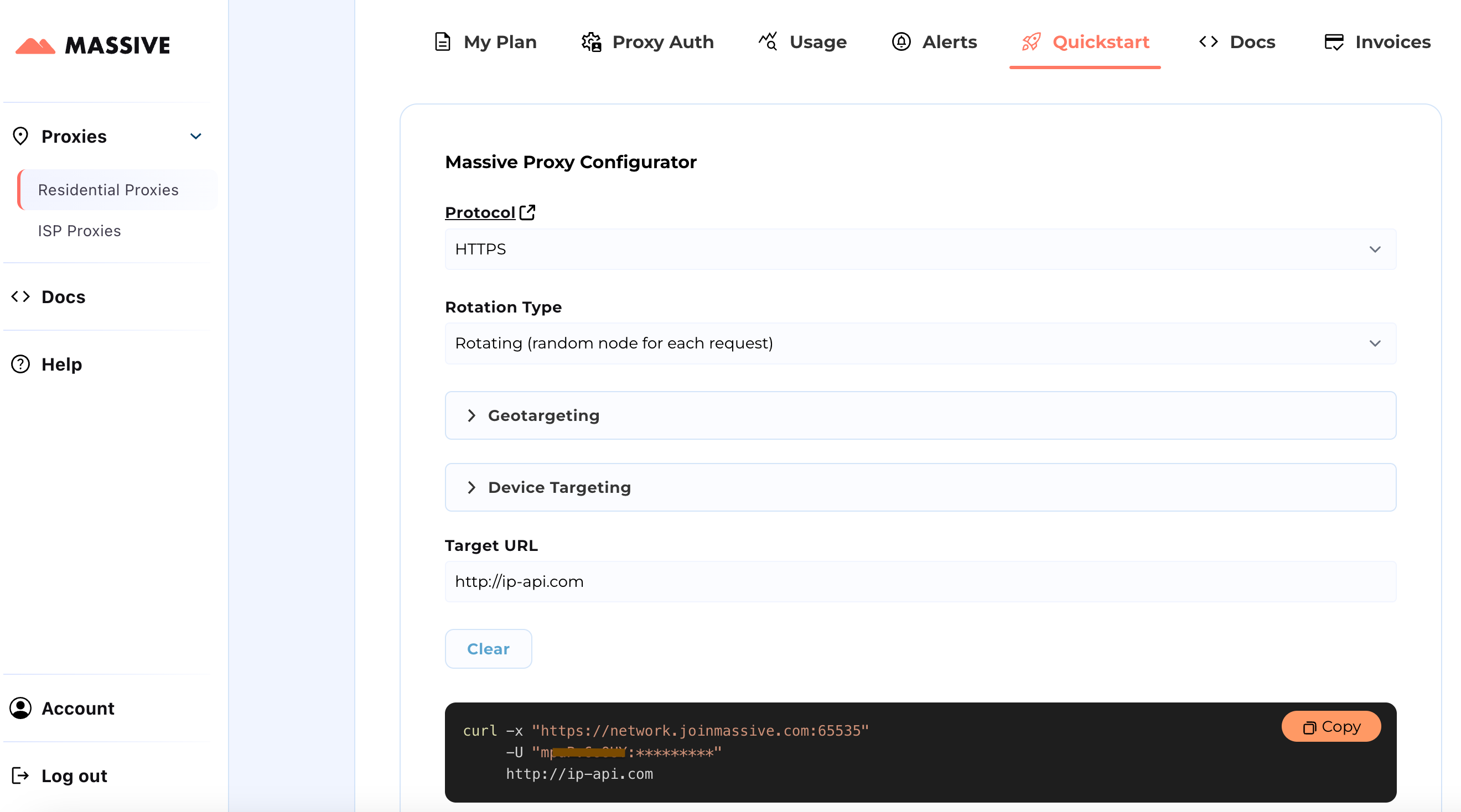Click the external link icon beside Protocol
Image resolution: width=1461 pixels, height=812 pixels.
click(527, 212)
